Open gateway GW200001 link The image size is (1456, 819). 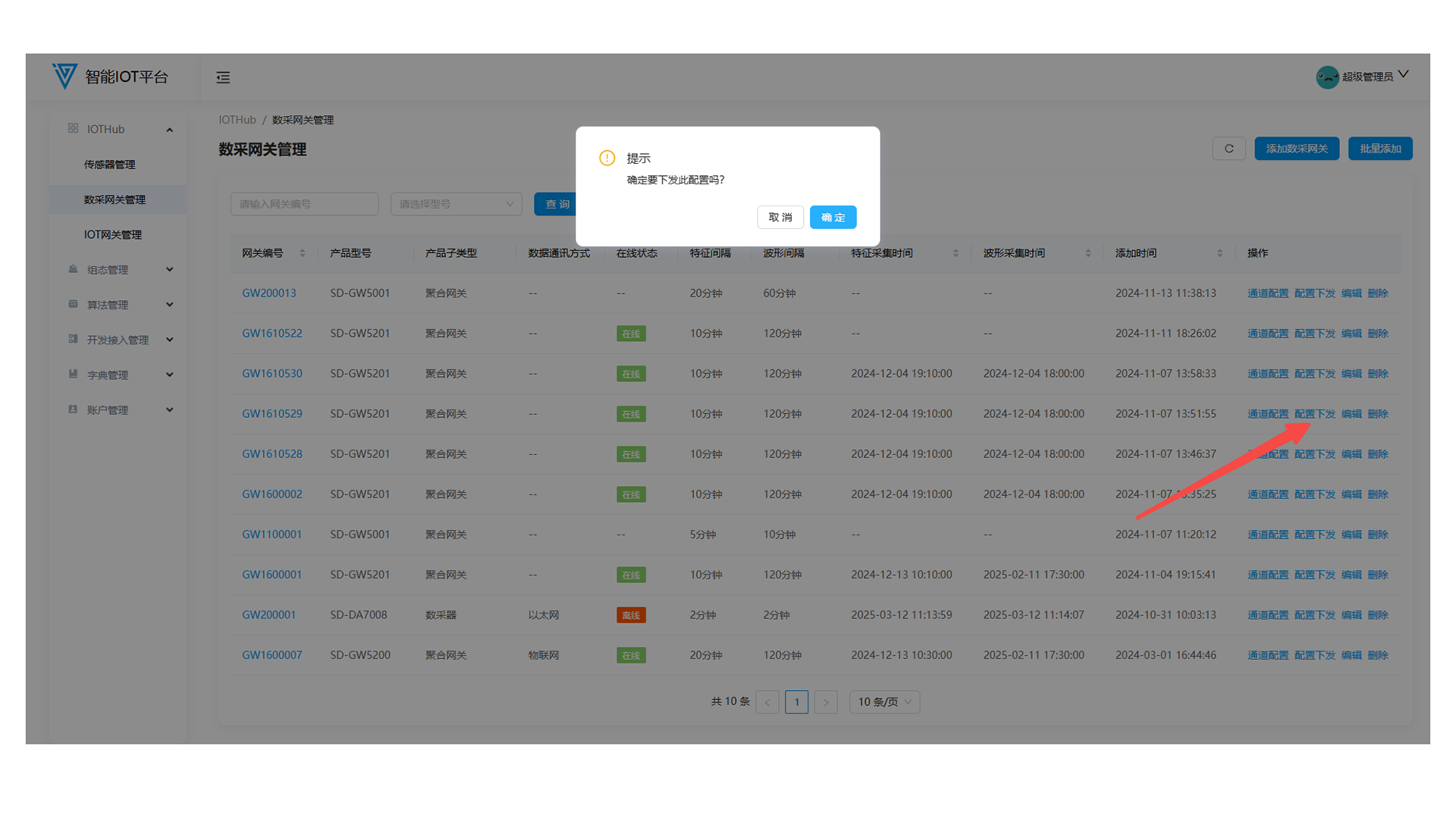click(269, 615)
